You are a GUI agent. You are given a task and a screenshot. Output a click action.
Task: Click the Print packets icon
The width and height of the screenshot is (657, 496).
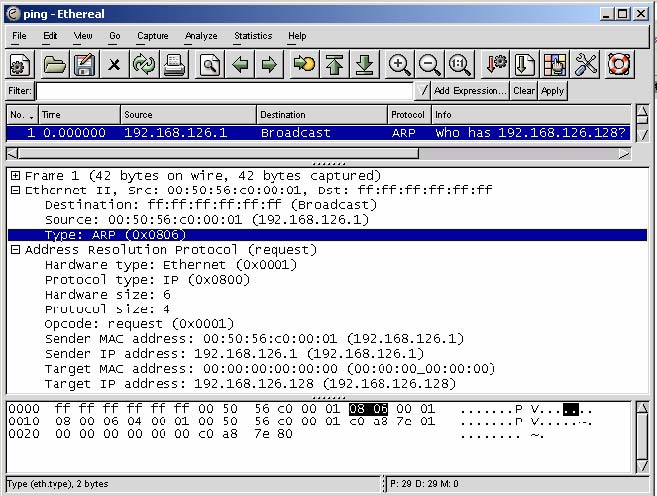[x=174, y=65]
